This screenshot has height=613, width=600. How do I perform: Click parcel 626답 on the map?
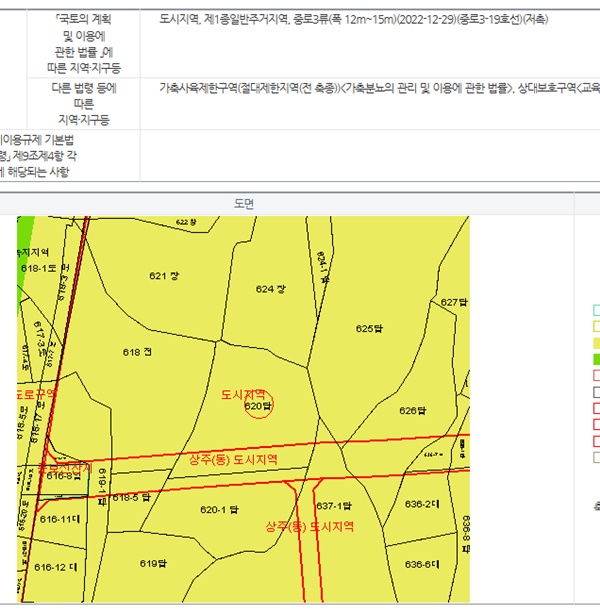(413, 410)
